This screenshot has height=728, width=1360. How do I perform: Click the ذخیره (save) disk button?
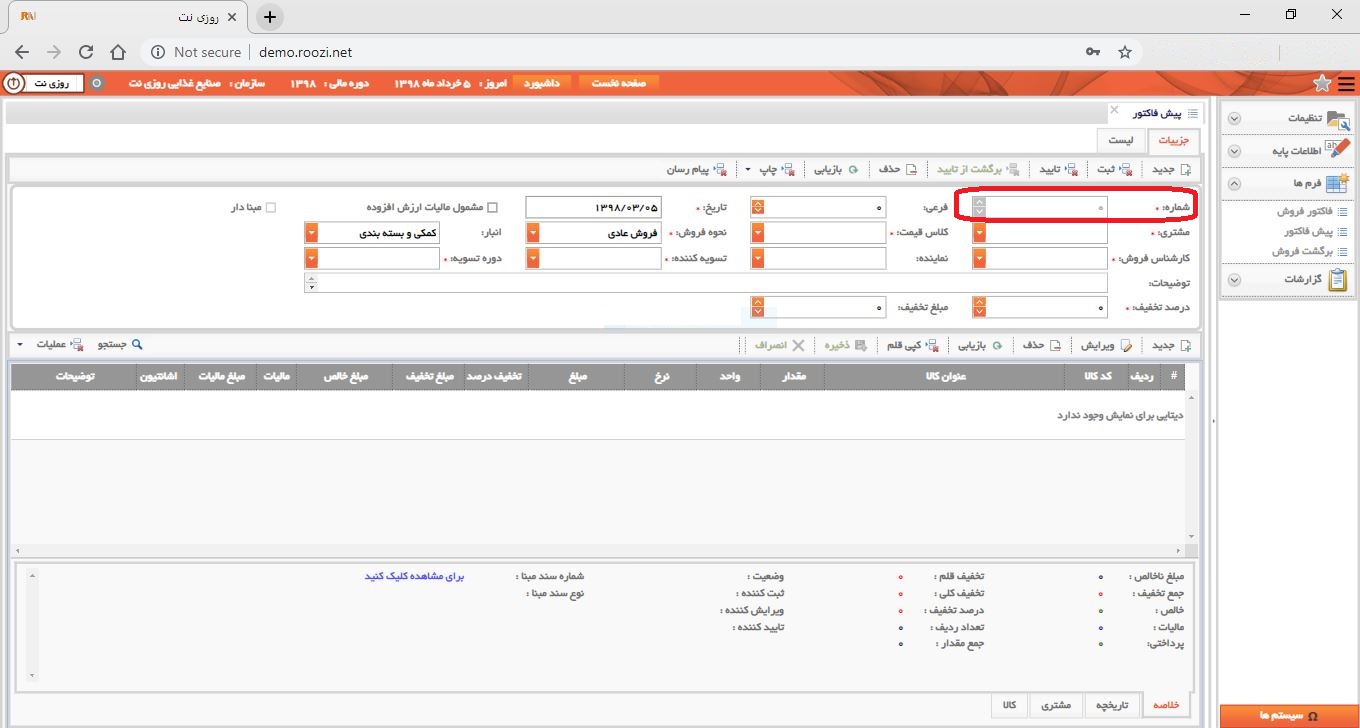pyautogui.click(x=846, y=345)
